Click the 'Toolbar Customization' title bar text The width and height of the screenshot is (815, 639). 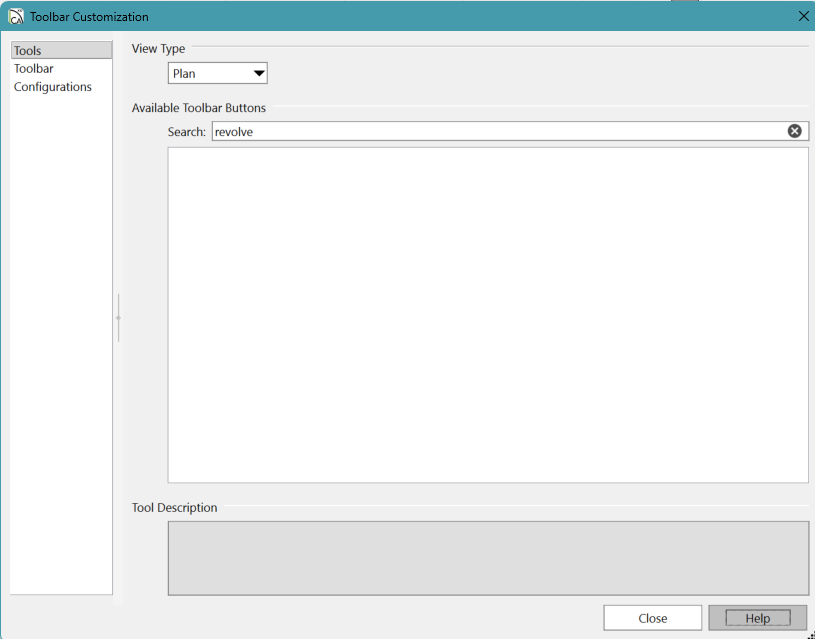(x=89, y=16)
